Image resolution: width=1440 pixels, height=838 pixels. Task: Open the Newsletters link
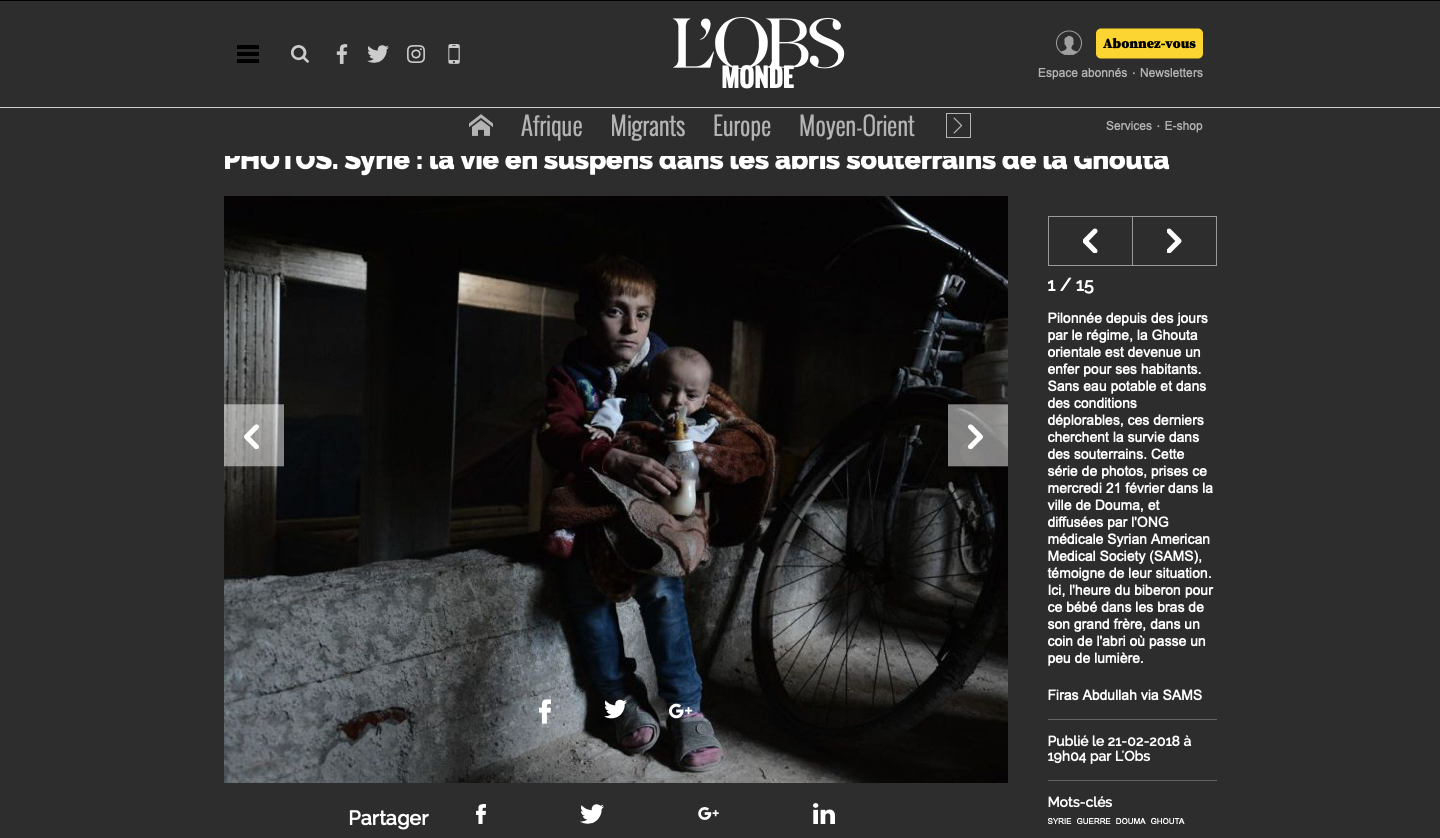pos(1171,73)
